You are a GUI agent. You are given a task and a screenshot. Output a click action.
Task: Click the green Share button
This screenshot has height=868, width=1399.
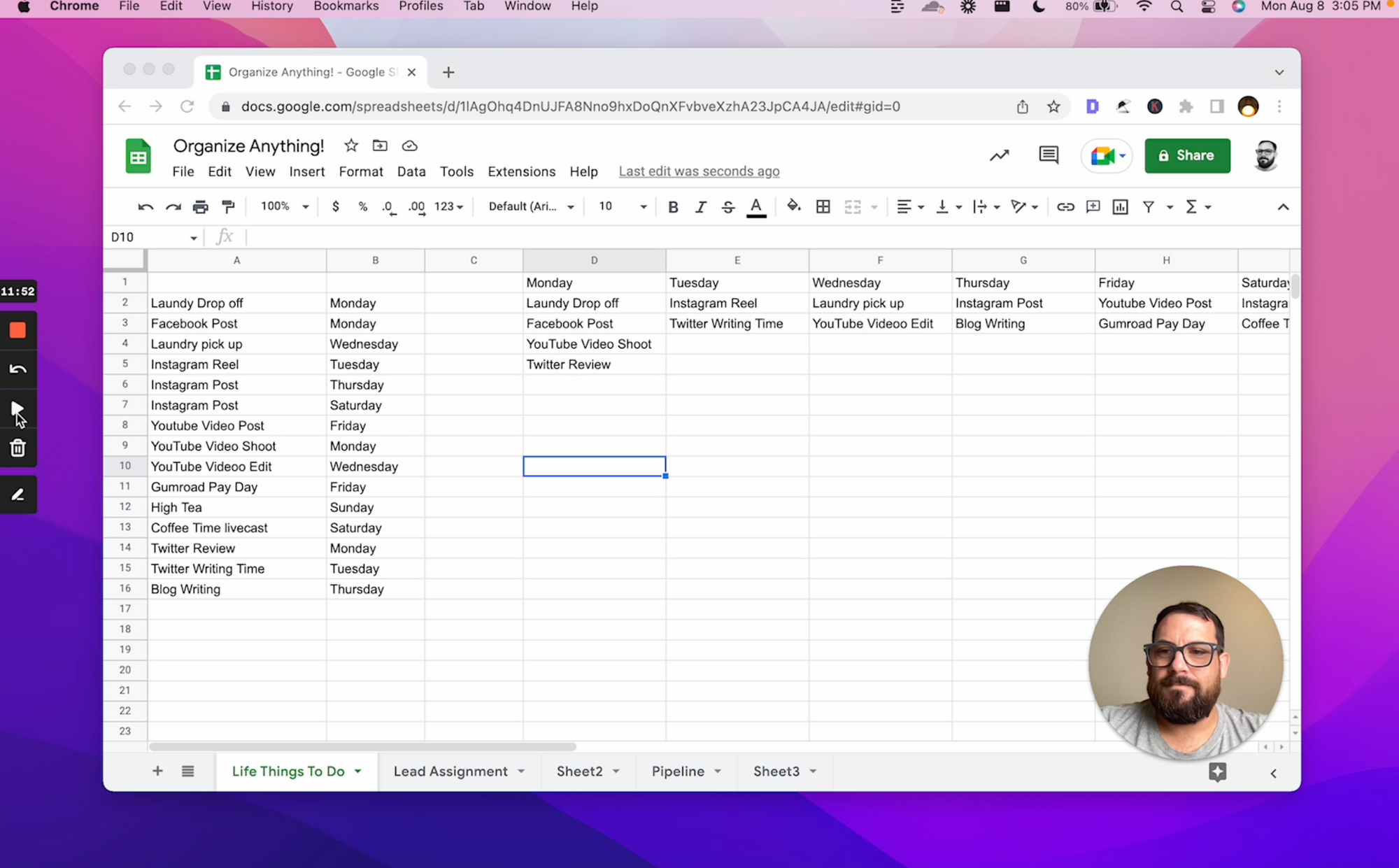(1187, 155)
